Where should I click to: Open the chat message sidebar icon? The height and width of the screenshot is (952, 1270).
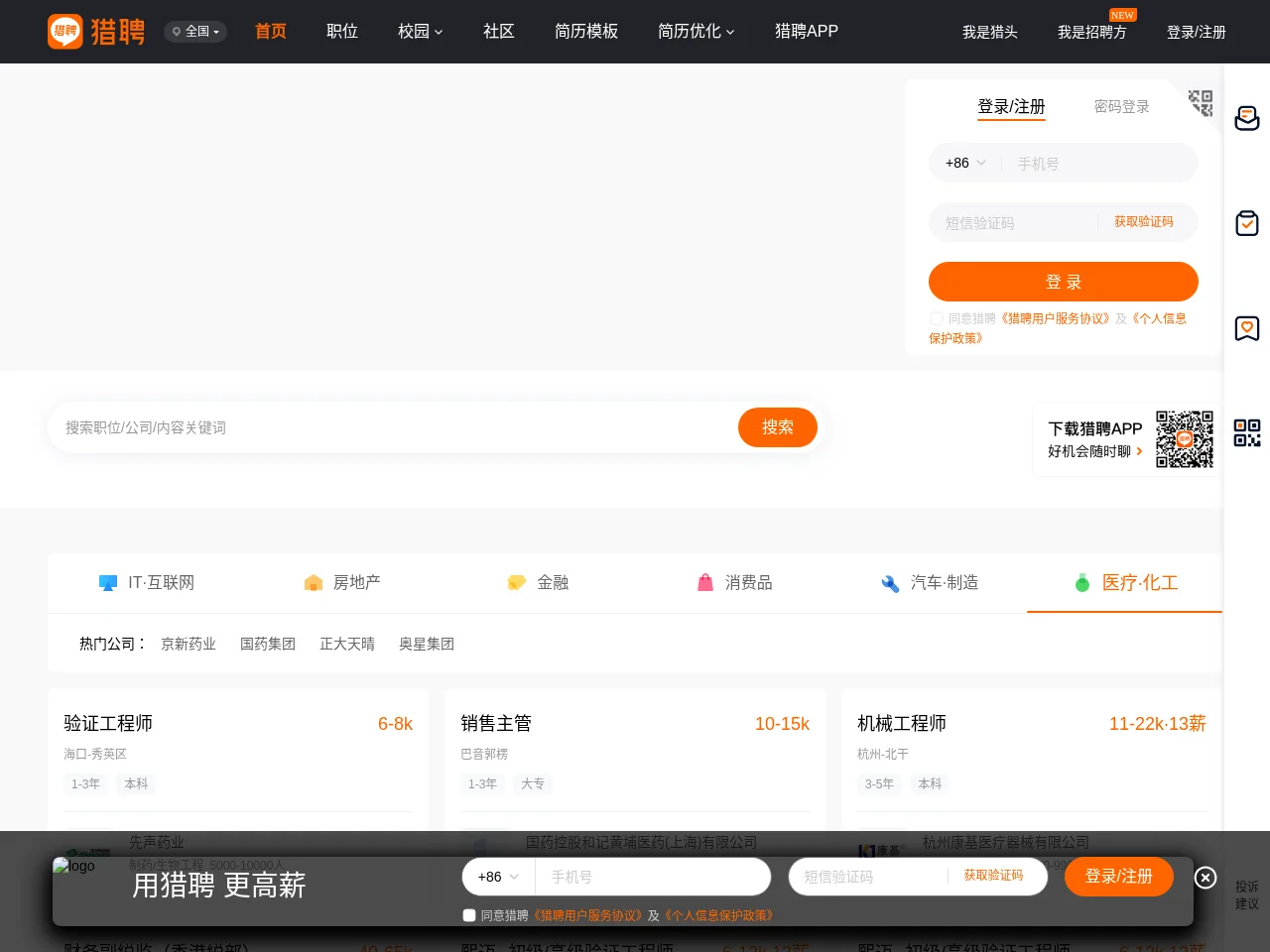(x=1247, y=118)
